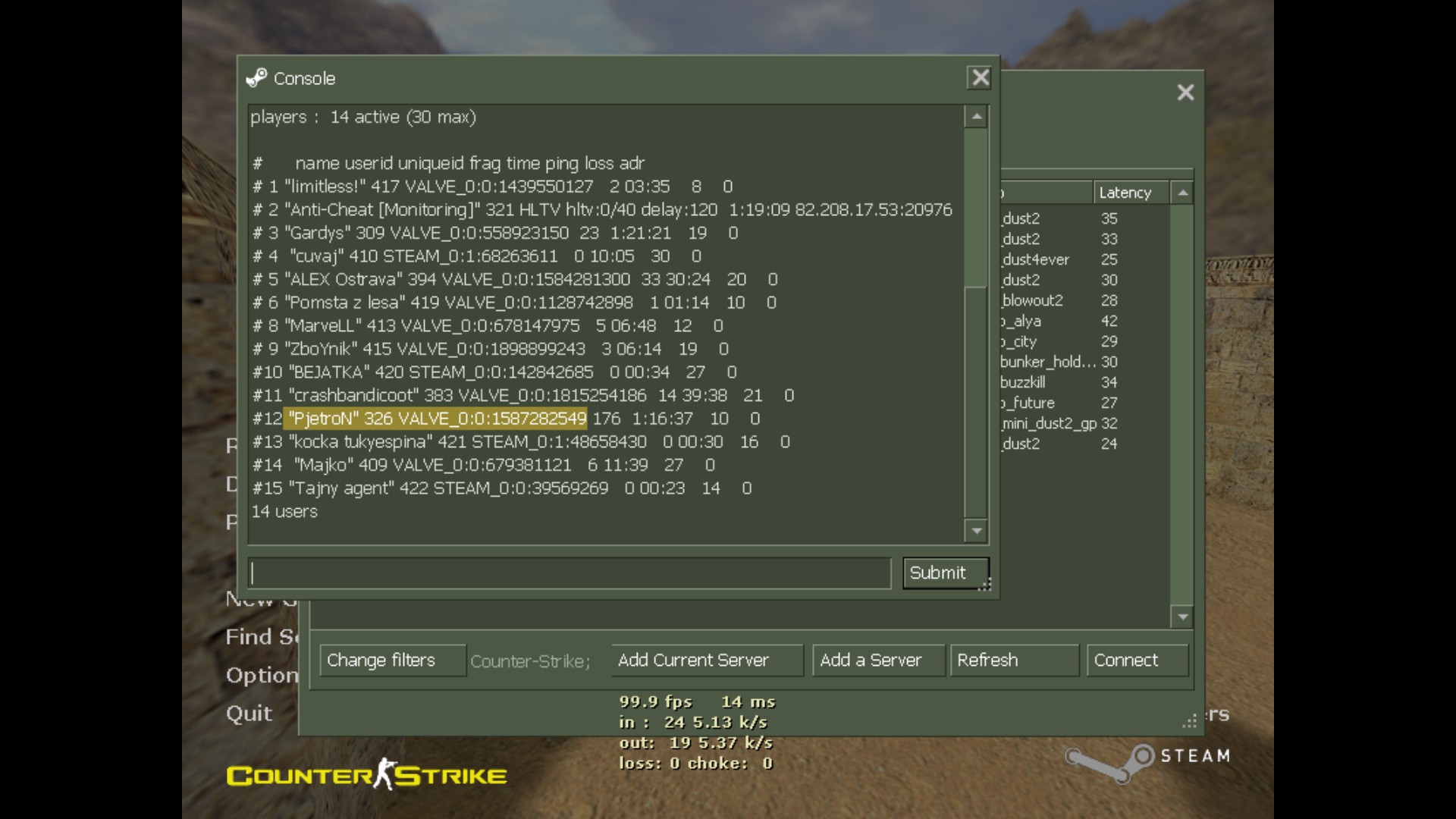The height and width of the screenshot is (819, 1456).
Task: Click the console scrollbar down arrow
Action: [976, 531]
